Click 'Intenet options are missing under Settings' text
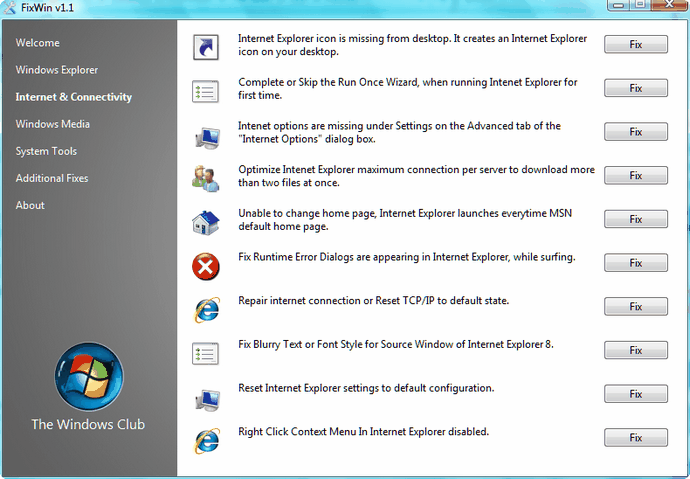Screen dimensions: 690x479 click(x=399, y=132)
